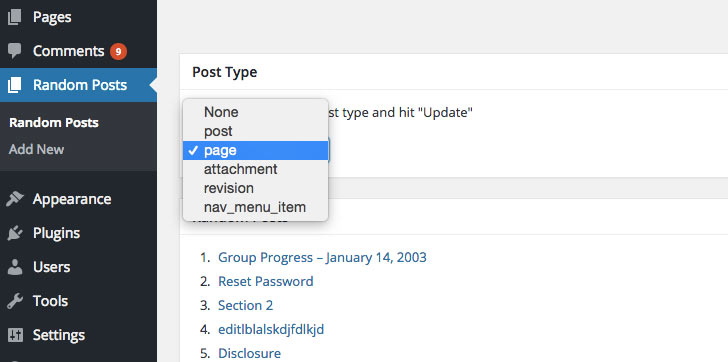Click the Random Posts menu icon
Viewport: 728px width, 362px height.
coord(14,85)
